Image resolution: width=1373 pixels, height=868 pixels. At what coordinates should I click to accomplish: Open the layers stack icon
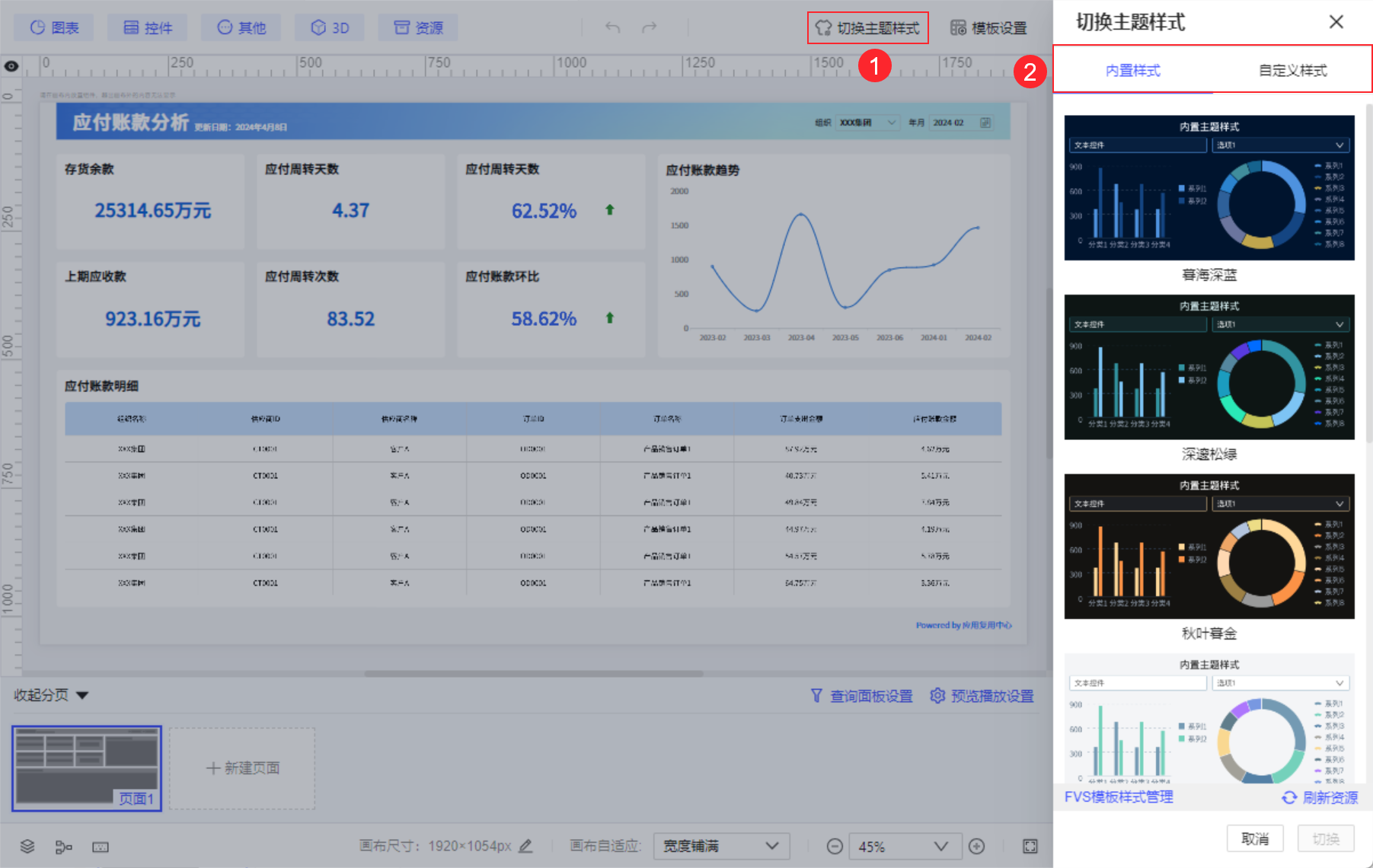27,846
